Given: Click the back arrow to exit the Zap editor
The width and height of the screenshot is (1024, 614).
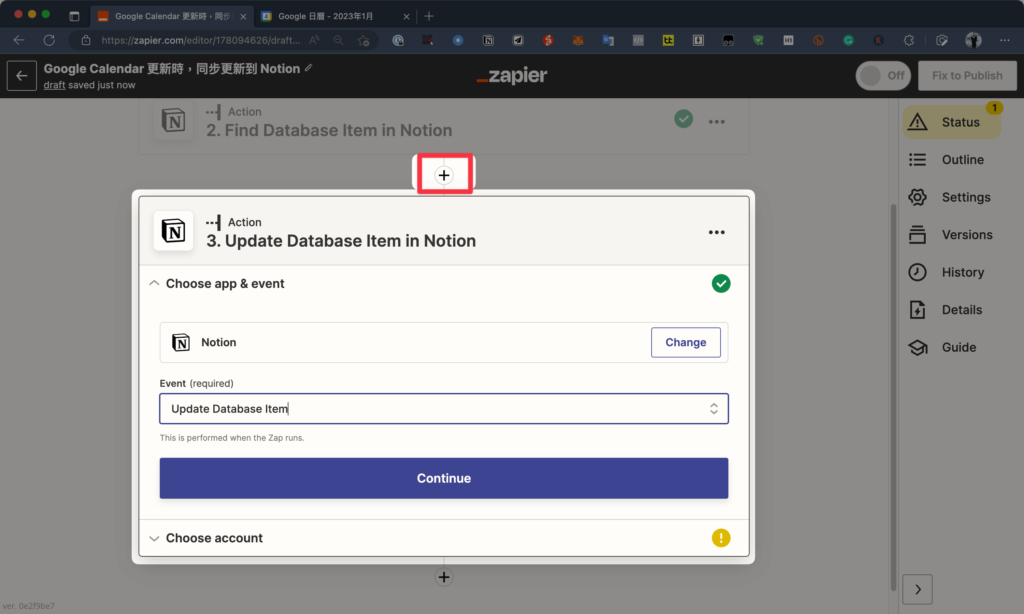Looking at the screenshot, I should 22,76.
